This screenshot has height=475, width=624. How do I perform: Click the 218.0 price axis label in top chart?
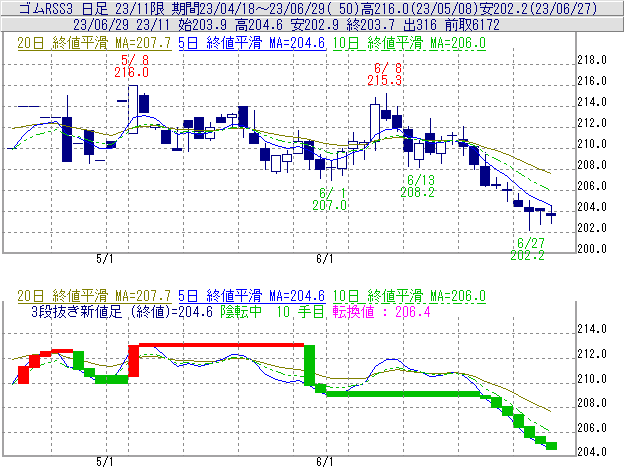point(592,60)
